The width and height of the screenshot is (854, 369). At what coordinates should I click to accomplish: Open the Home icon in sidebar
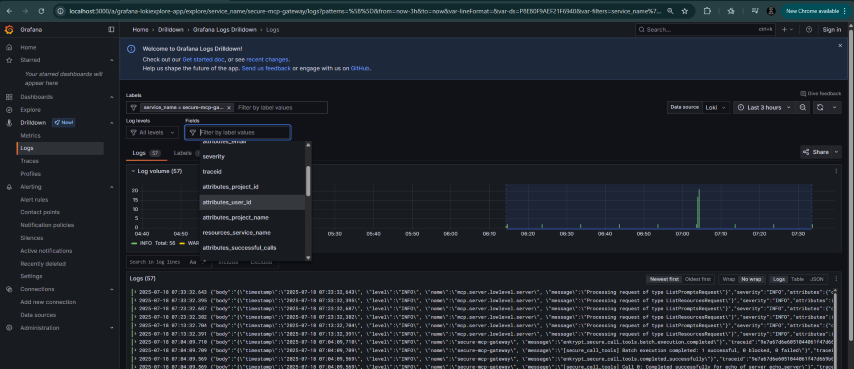click(x=9, y=47)
